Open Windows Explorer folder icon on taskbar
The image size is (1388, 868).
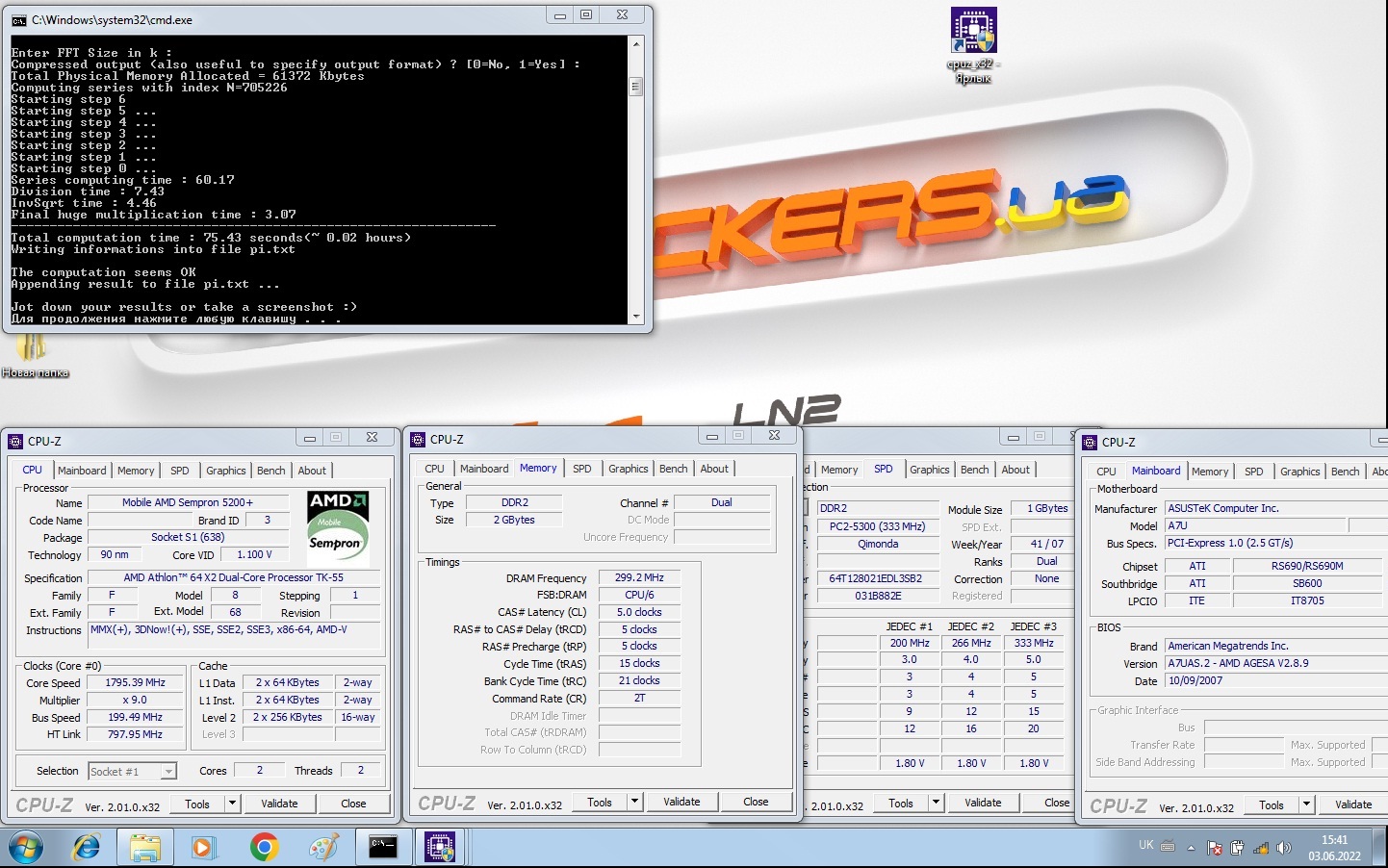click(x=144, y=847)
